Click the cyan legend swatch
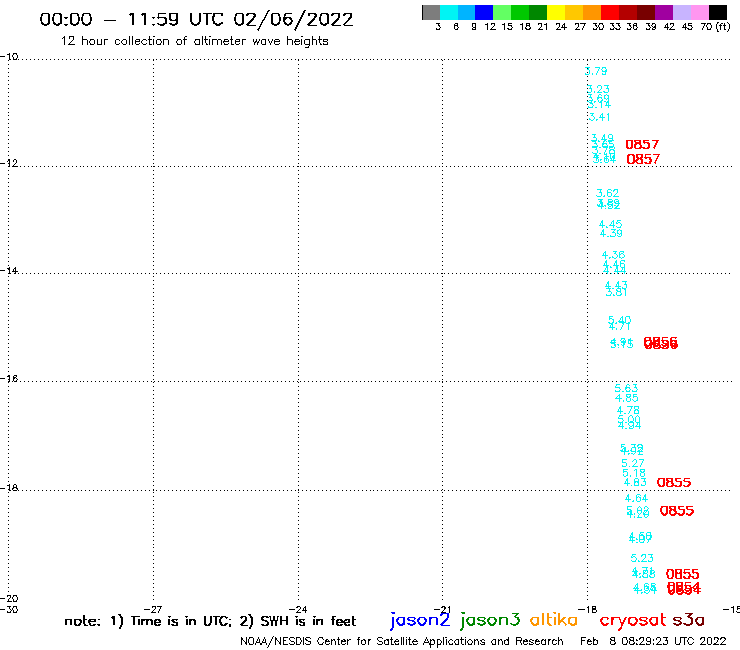Image resolution: width=740 pixels, height=650 pixels. (449, 12)
